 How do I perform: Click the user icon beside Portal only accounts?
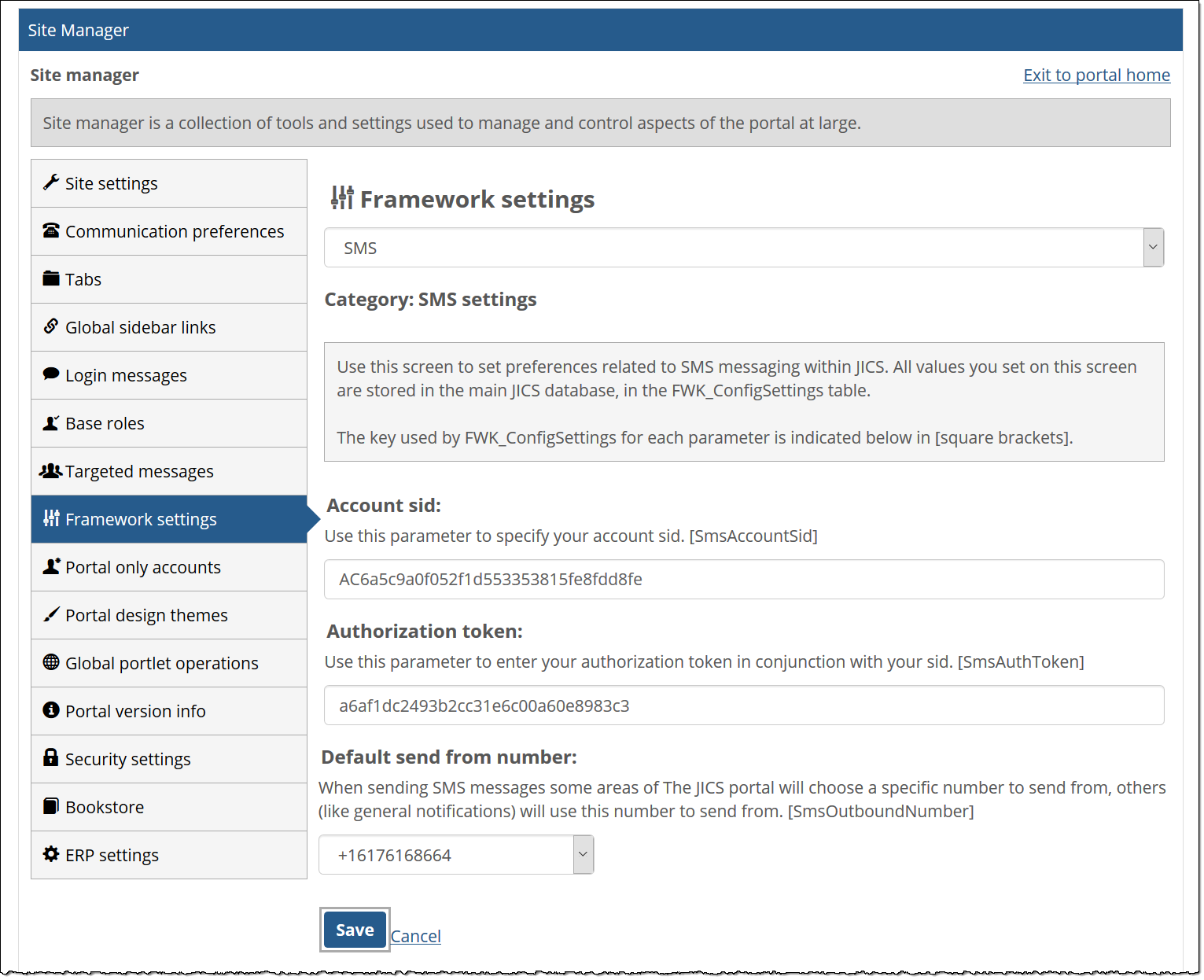point(51,566)
